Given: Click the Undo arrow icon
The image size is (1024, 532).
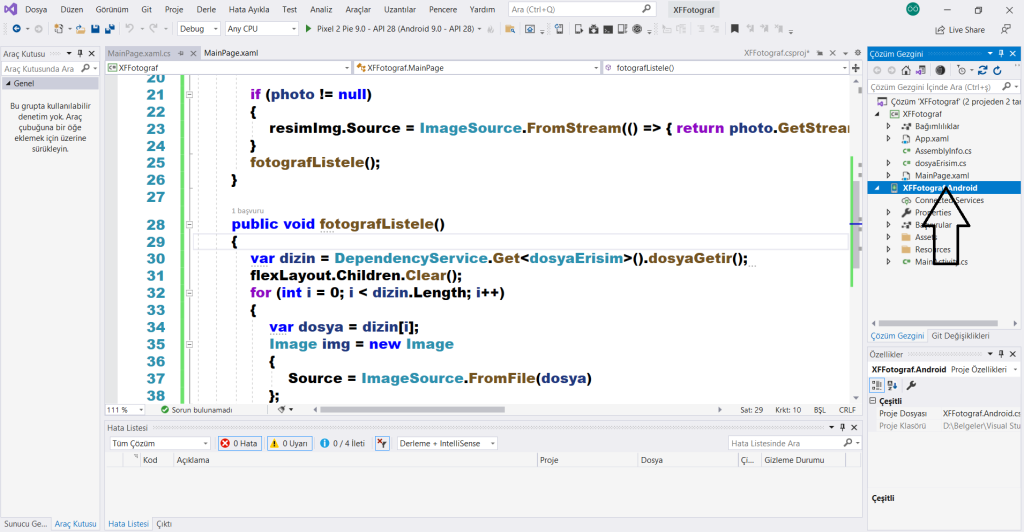Looking at the screenshot, I should point(129,29).
